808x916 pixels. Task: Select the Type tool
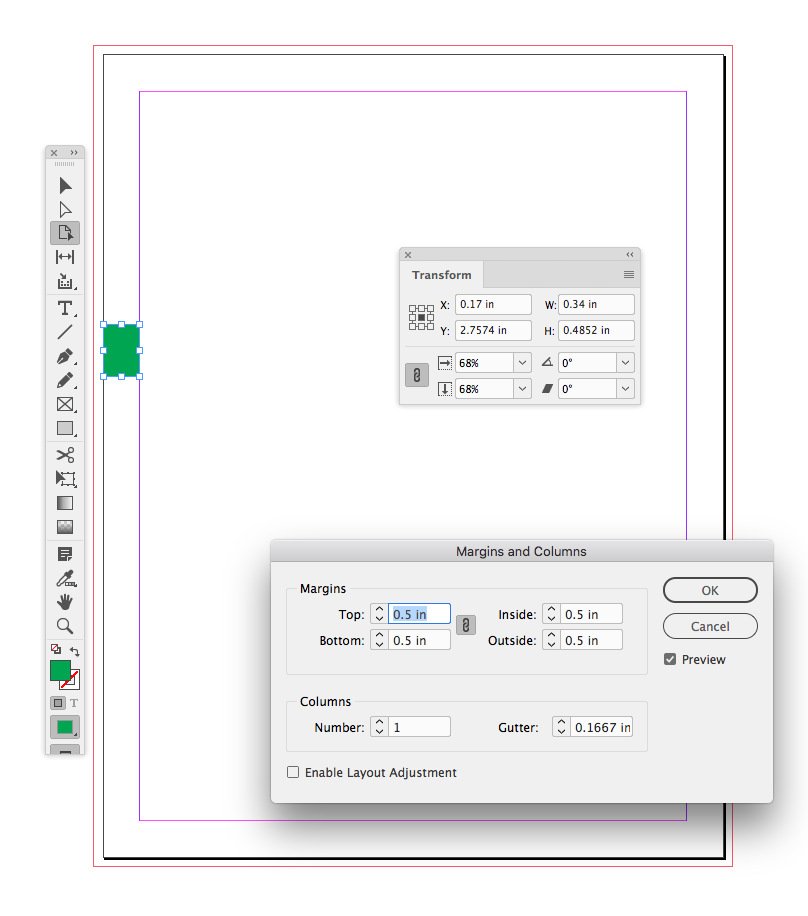click(65, 308)
